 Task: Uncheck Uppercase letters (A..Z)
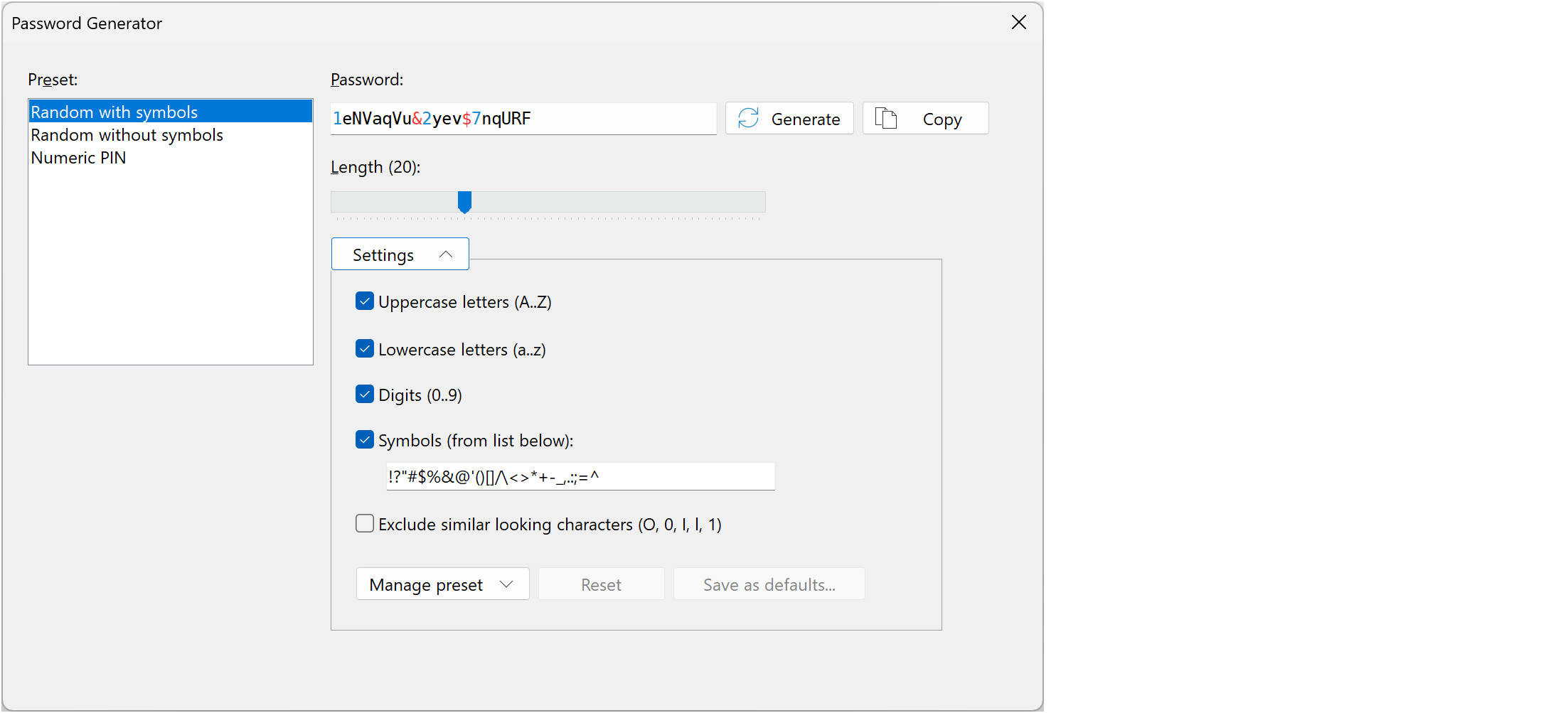(365, 301)
